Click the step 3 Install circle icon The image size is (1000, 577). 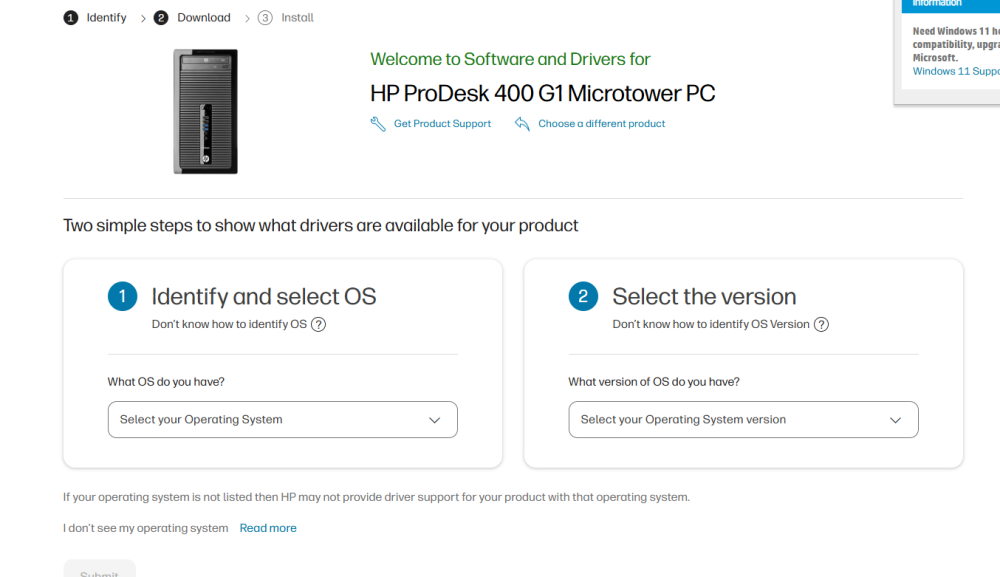click(x=265, y=18)
